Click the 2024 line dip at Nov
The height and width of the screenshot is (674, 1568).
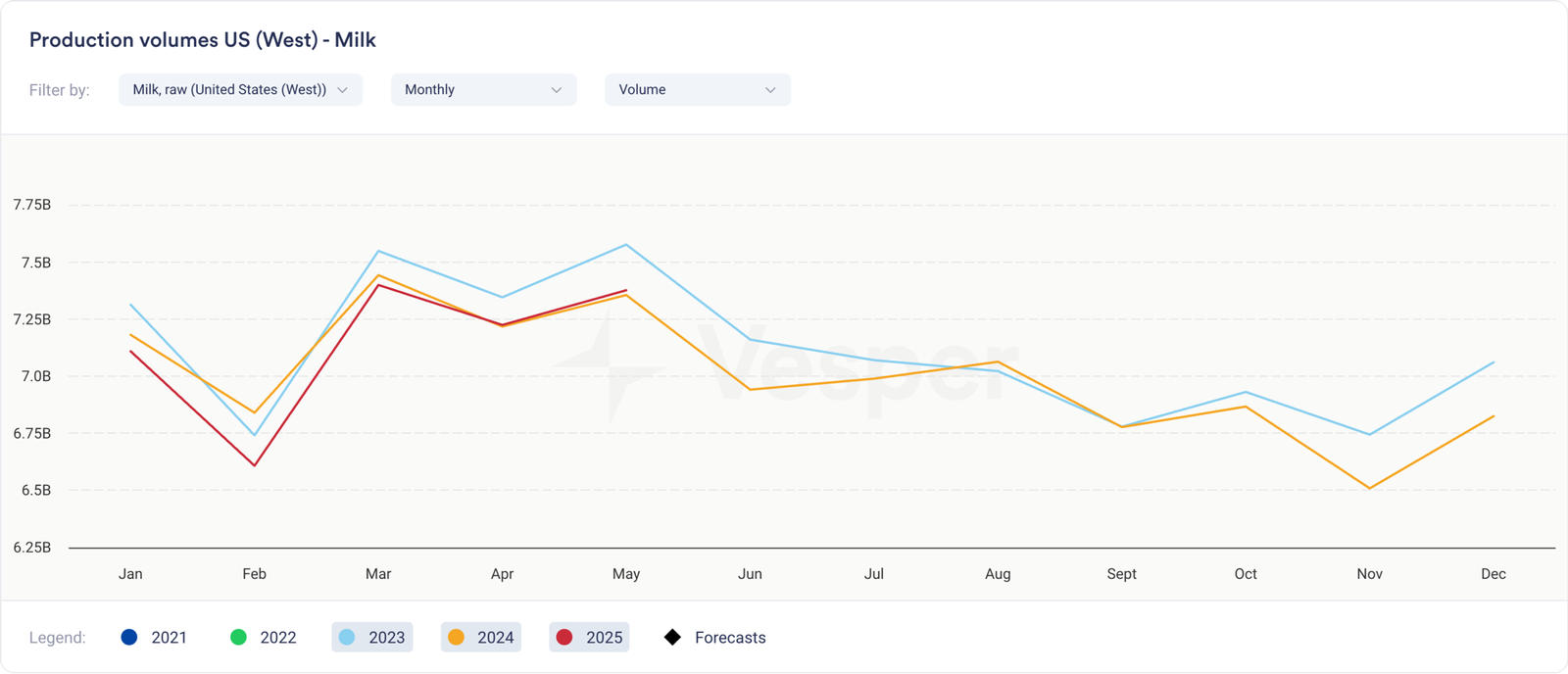1369,488
